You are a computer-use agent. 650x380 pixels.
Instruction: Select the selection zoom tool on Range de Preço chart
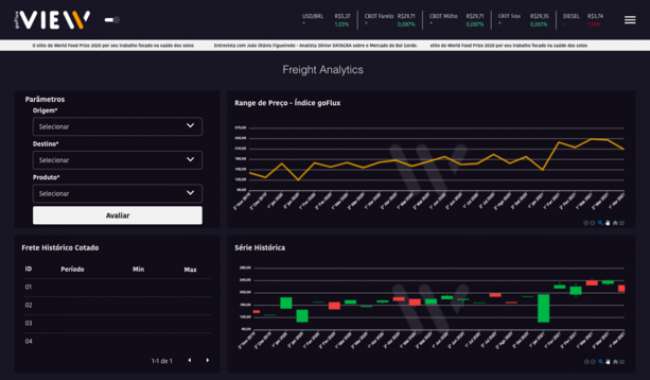600,223
